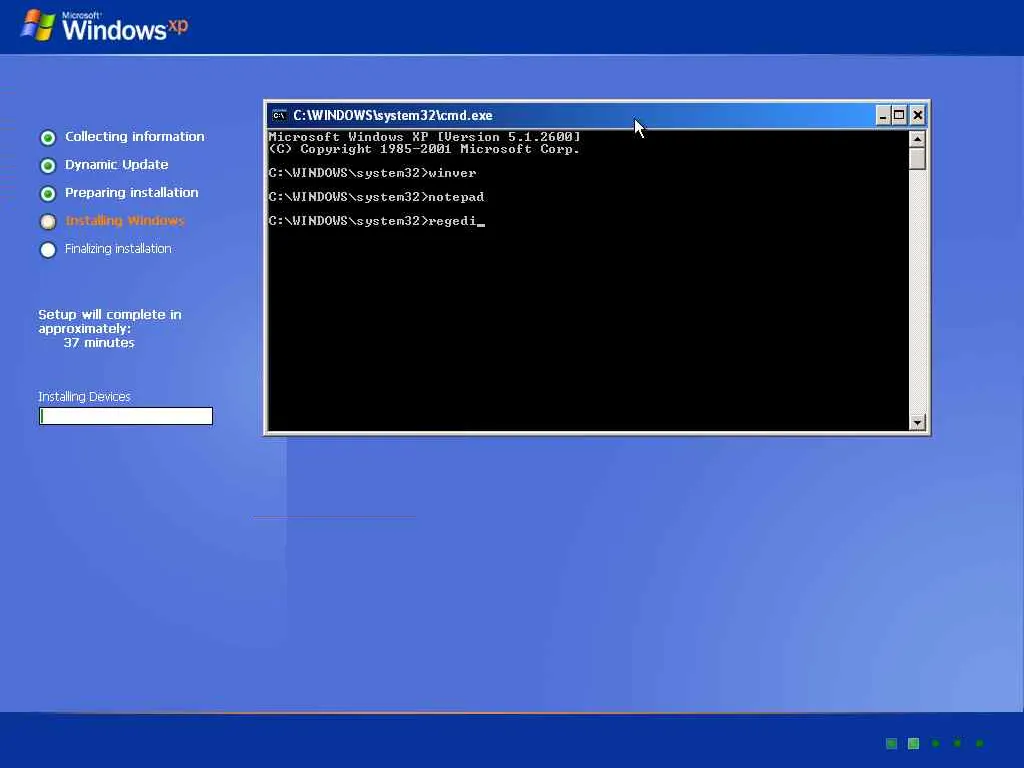Click the 'regedi' command prompt line

click(x=376, y=221)
